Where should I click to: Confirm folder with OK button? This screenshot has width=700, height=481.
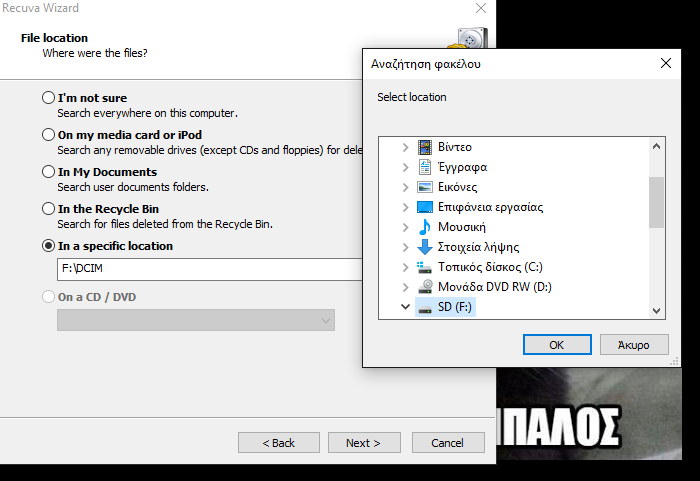point(557,345)
